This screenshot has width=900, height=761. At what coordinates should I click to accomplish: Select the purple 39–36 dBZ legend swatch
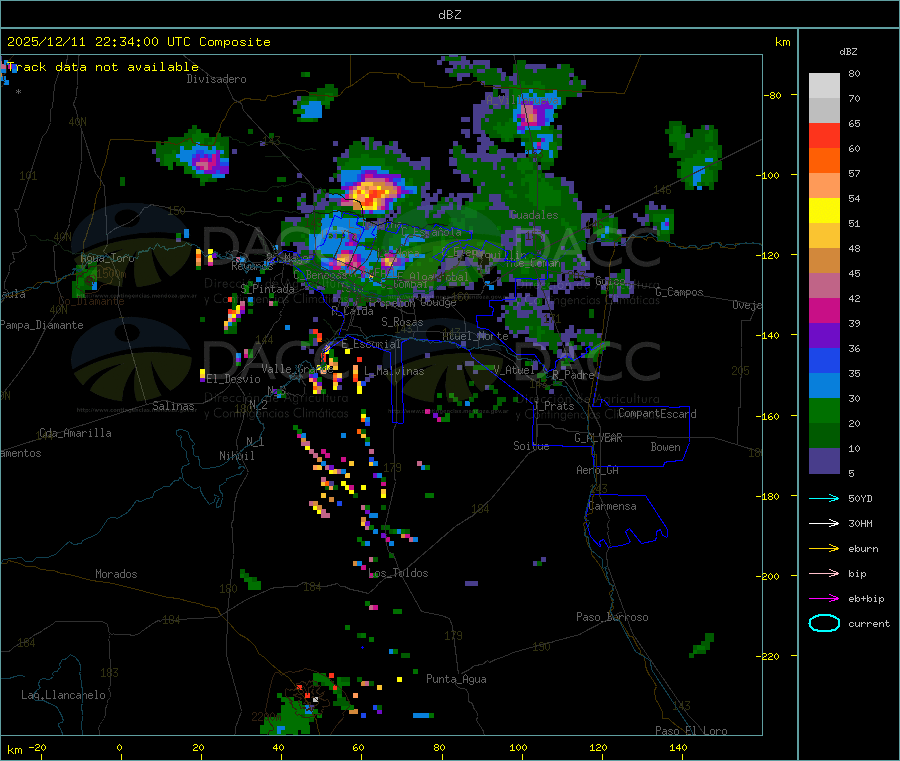tap(824, 336)
